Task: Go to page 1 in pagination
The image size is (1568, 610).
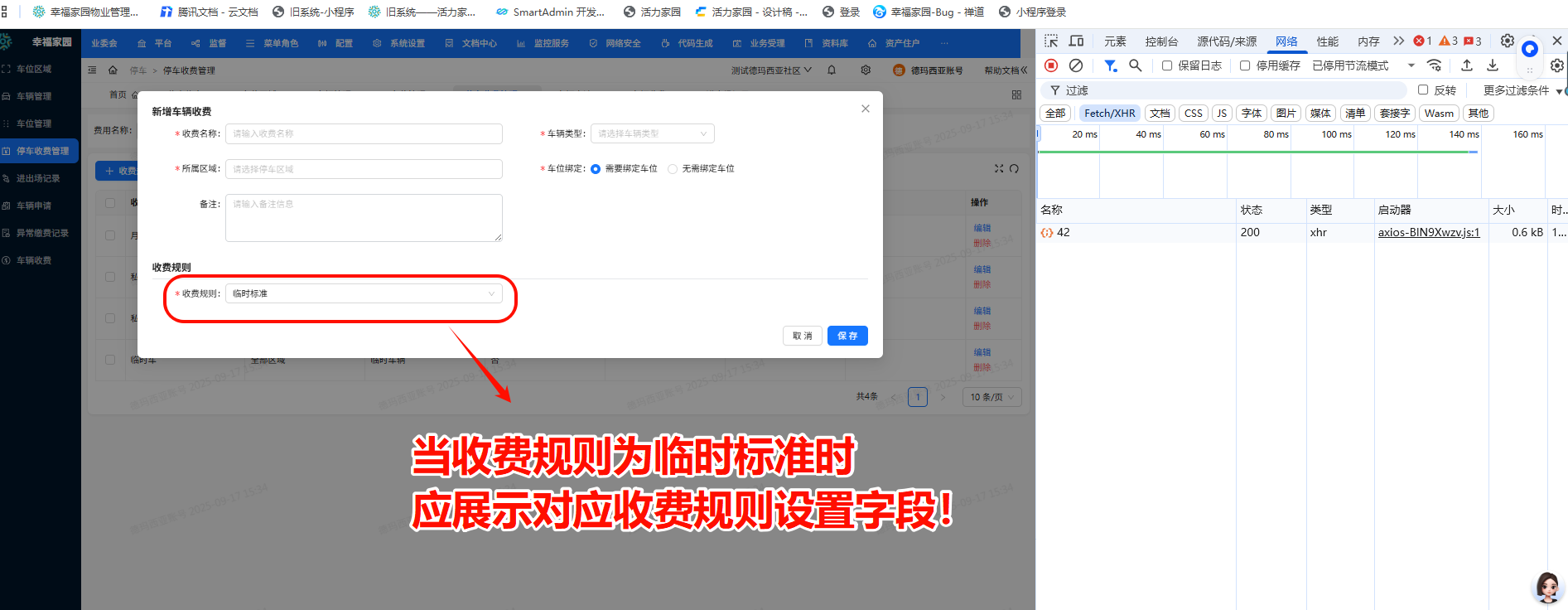Action: pyautogui.click(x=918, y=397)
